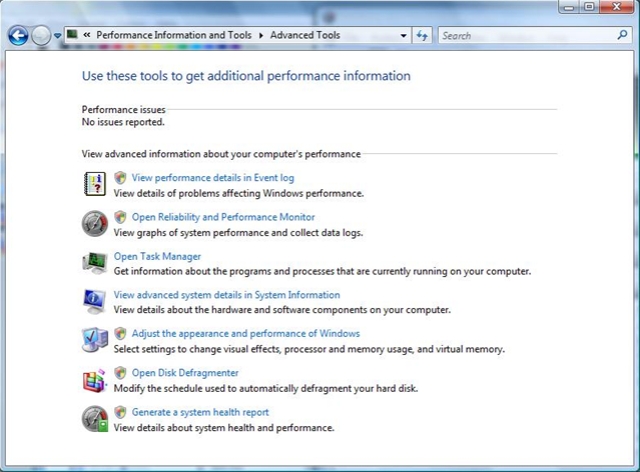Image resolution: width=640 pixels, height=472 pixels.
Task: Click the UAC shield beside Adjust appearance link
Action: [120, 334]
